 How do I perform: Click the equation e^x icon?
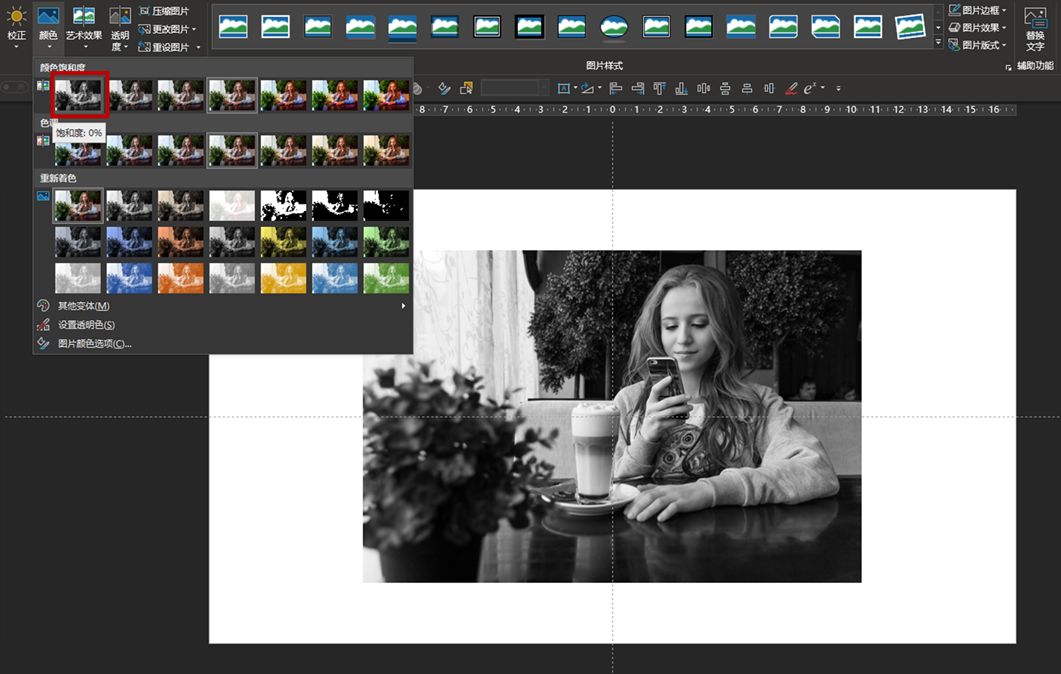(810, 88)
